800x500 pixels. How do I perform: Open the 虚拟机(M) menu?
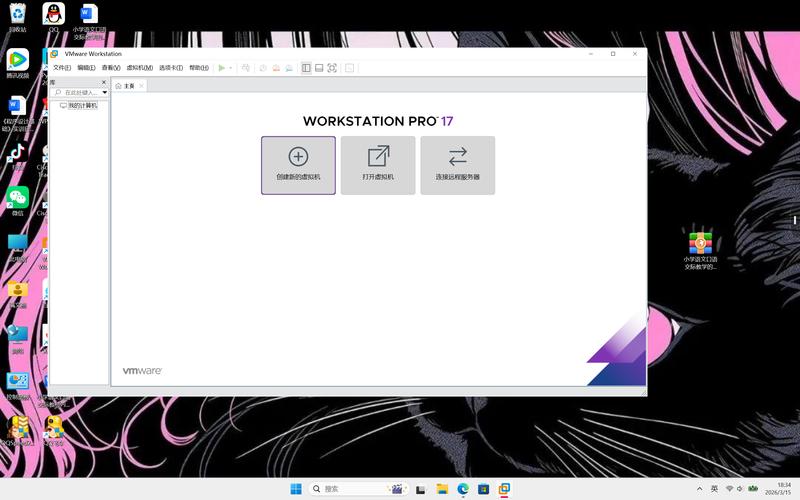[139, 68]
